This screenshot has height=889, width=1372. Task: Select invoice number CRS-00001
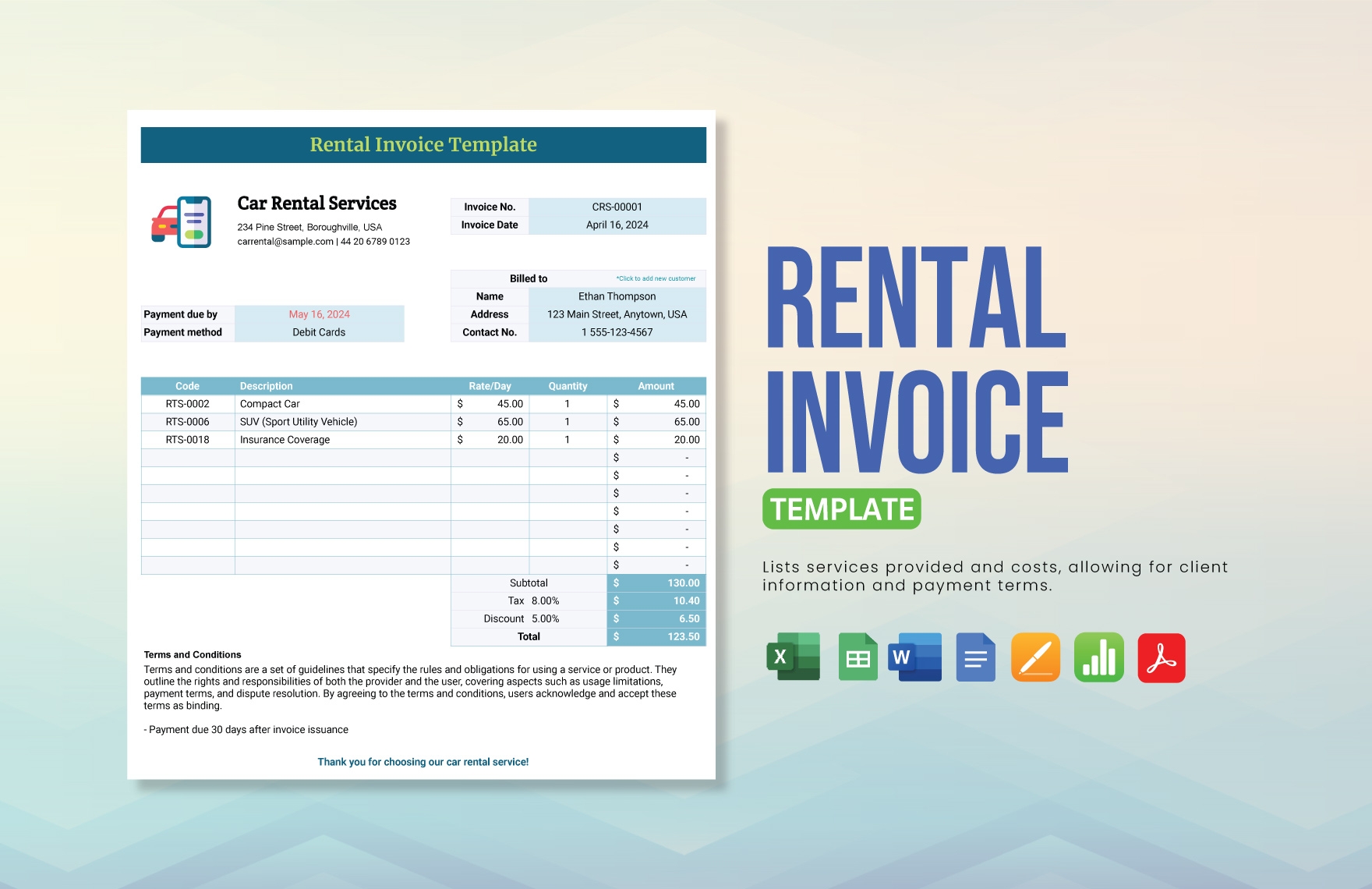click(617, 207)
